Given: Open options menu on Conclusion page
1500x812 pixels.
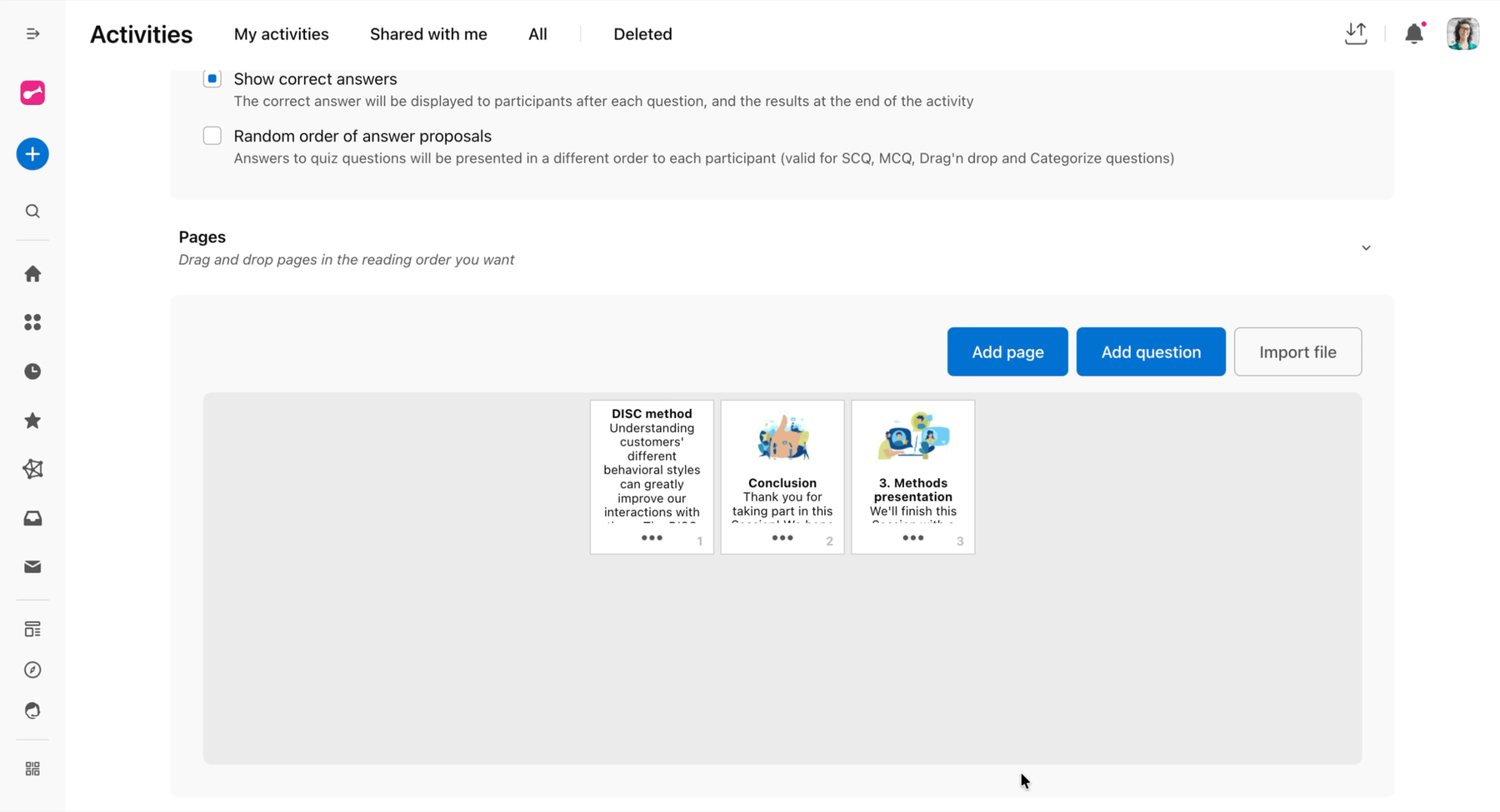Looking at the screenshot, I should coord(782,538).
